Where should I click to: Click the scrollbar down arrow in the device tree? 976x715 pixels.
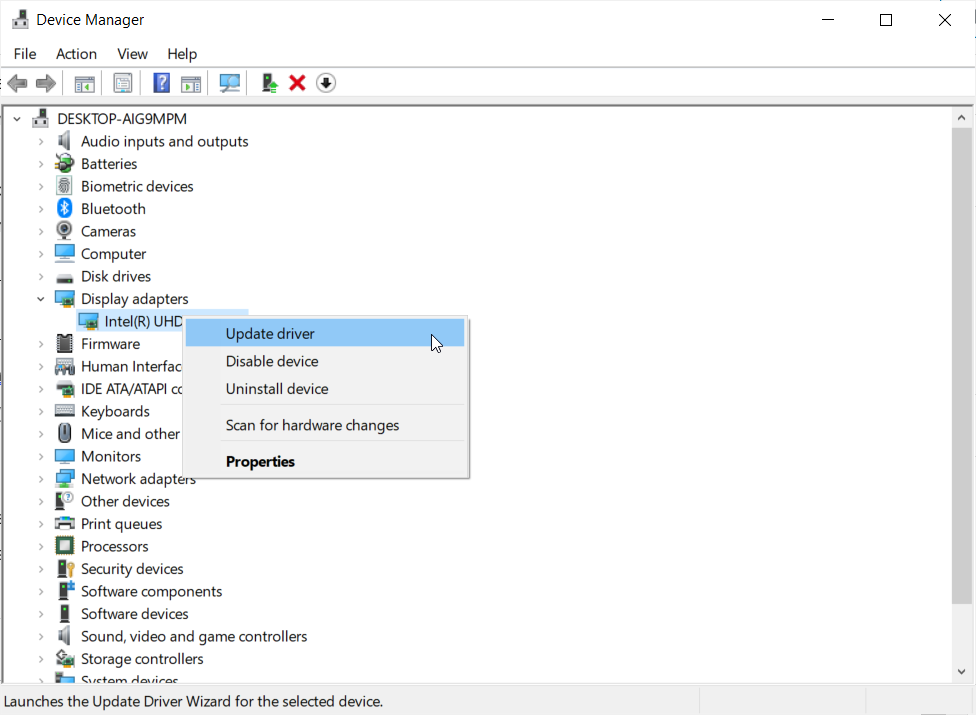[962, 671]
